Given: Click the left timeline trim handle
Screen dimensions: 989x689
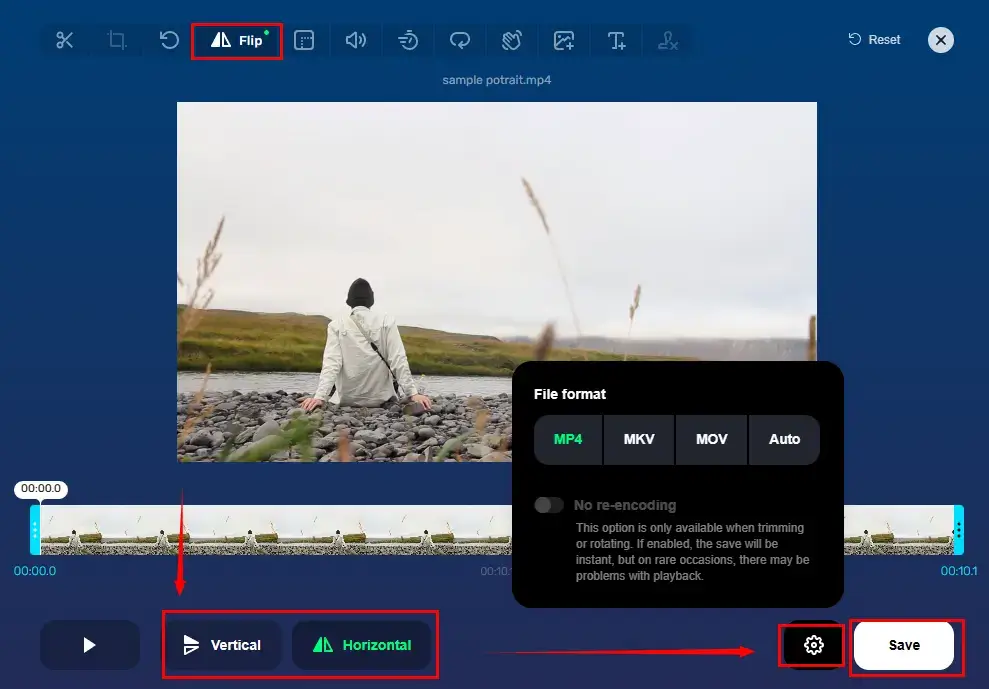Looking at the screenshot, I should pos(35,530).
